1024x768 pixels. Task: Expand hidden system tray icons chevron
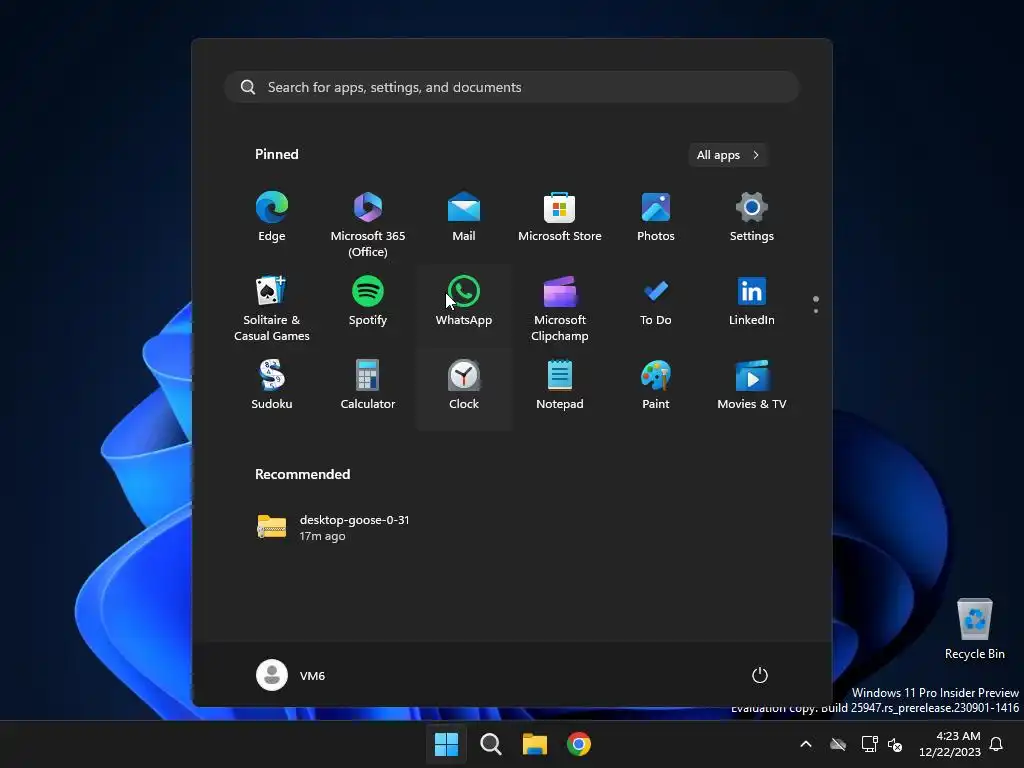pyautogui.click(x=806, y=744)
